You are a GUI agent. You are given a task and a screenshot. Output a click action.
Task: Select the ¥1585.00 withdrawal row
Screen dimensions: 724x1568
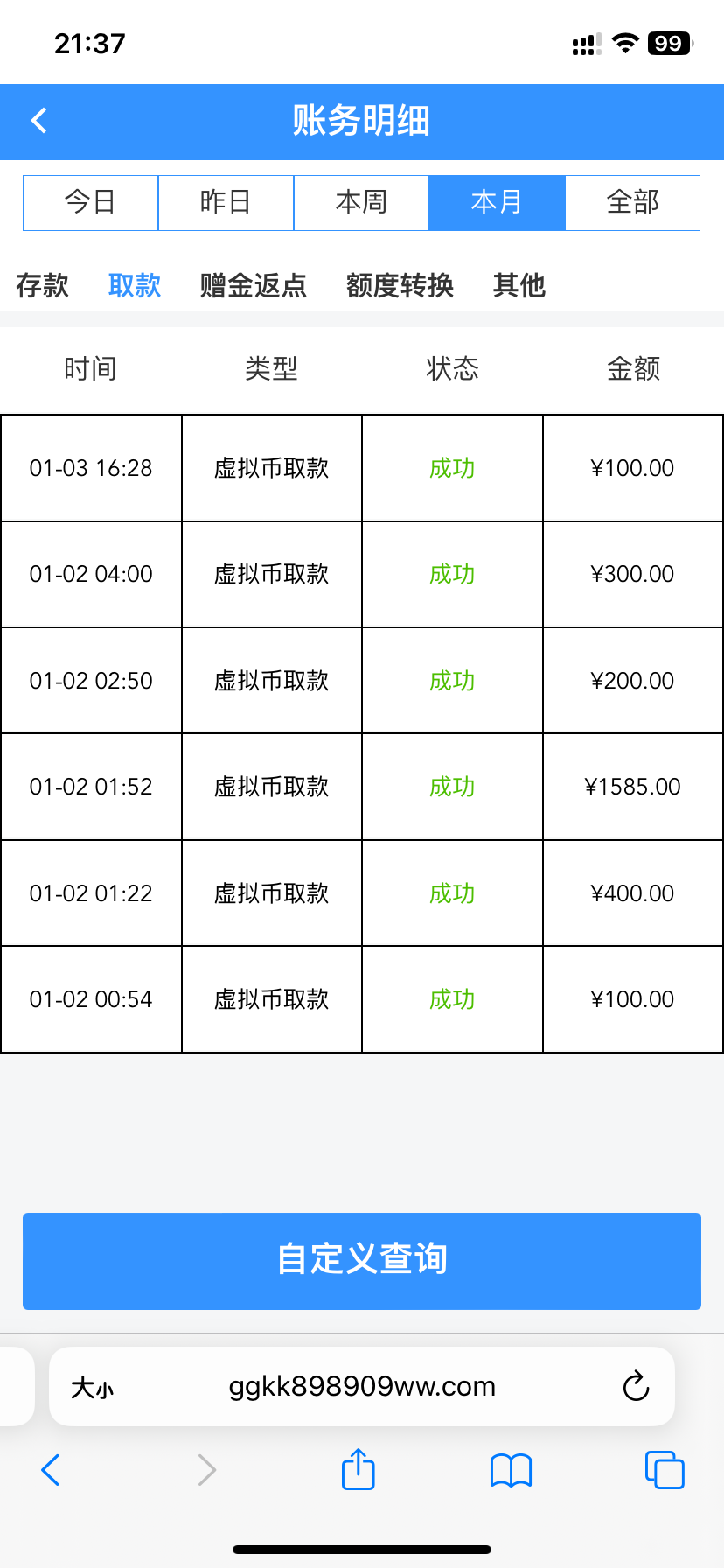click(x=361, y=787)
